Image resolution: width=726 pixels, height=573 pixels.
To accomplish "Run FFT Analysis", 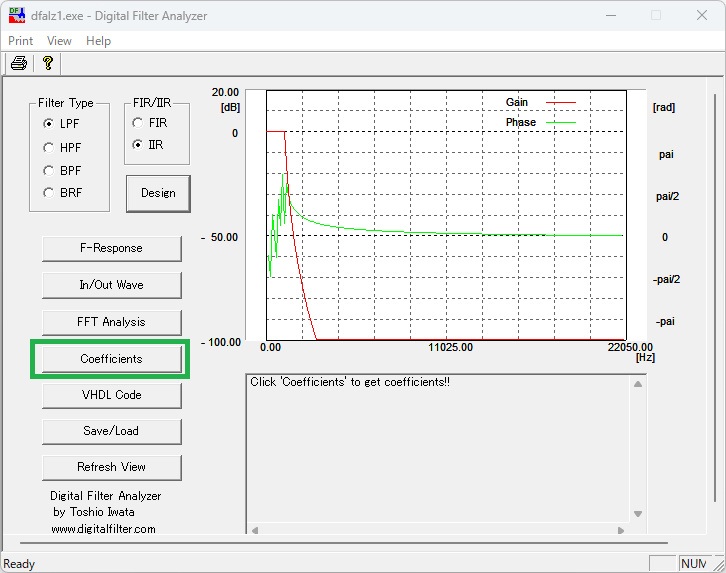I will point(111,322).
